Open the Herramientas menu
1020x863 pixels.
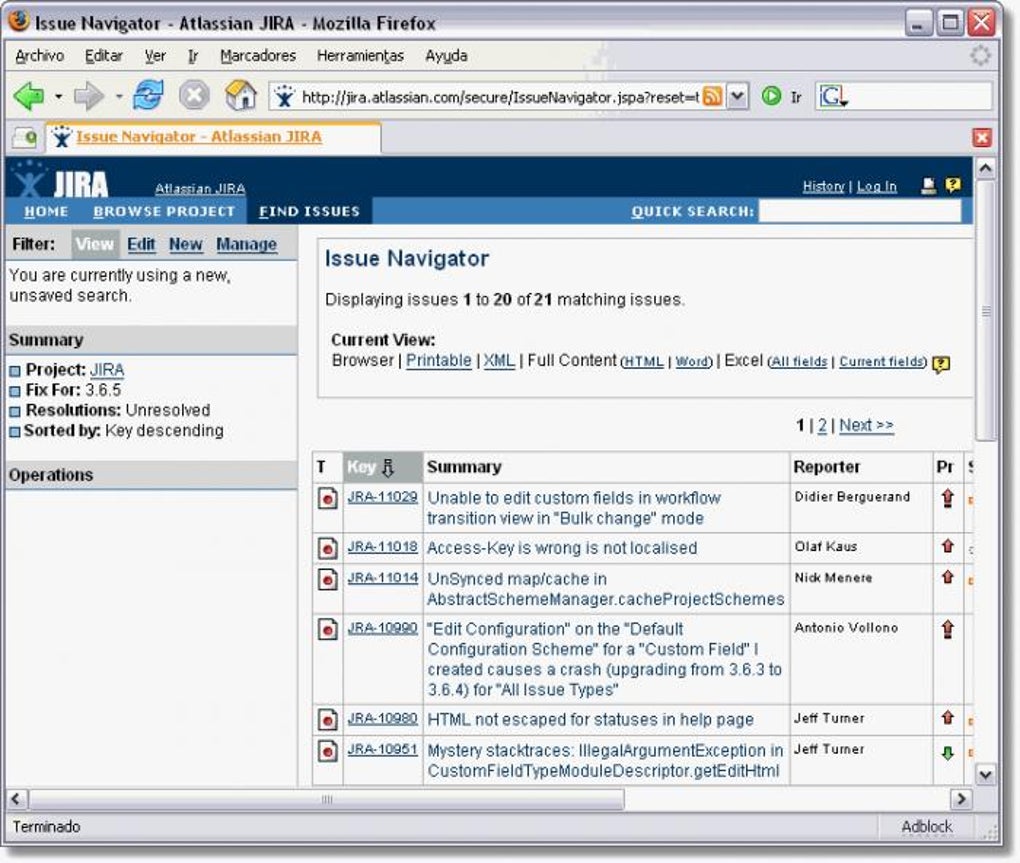[x=360, y=56]
